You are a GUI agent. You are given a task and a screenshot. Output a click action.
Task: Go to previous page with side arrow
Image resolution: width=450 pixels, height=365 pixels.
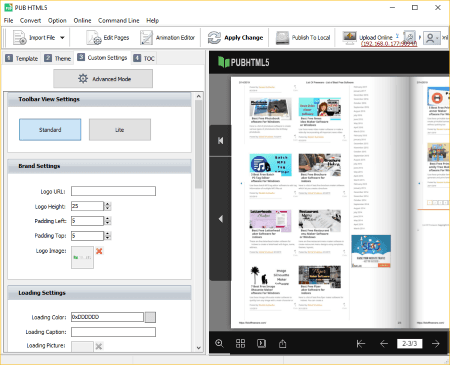(x=220, y=219)
